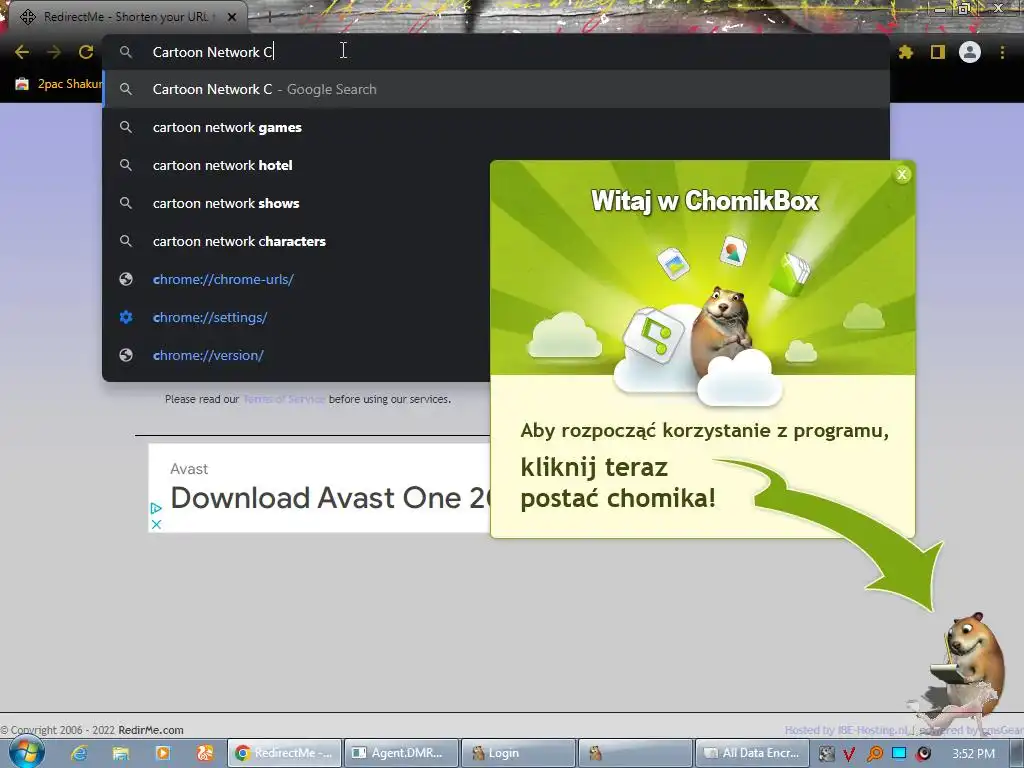Launch Internet Explorer from the taskbar
1024x768 pixels.
pos(79,754)
